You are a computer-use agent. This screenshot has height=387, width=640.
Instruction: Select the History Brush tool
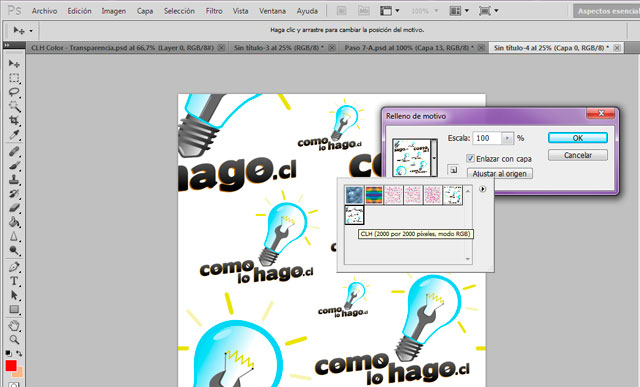tap(14, 194)
